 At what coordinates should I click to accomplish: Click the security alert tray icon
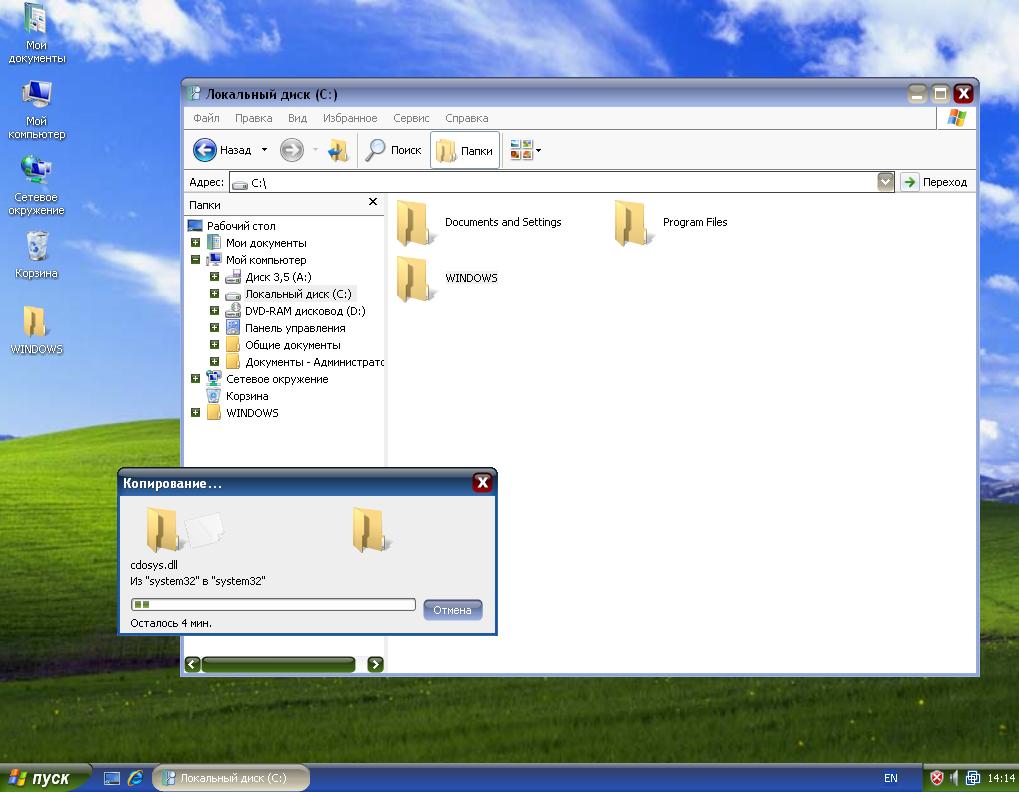tap(937, 778)
